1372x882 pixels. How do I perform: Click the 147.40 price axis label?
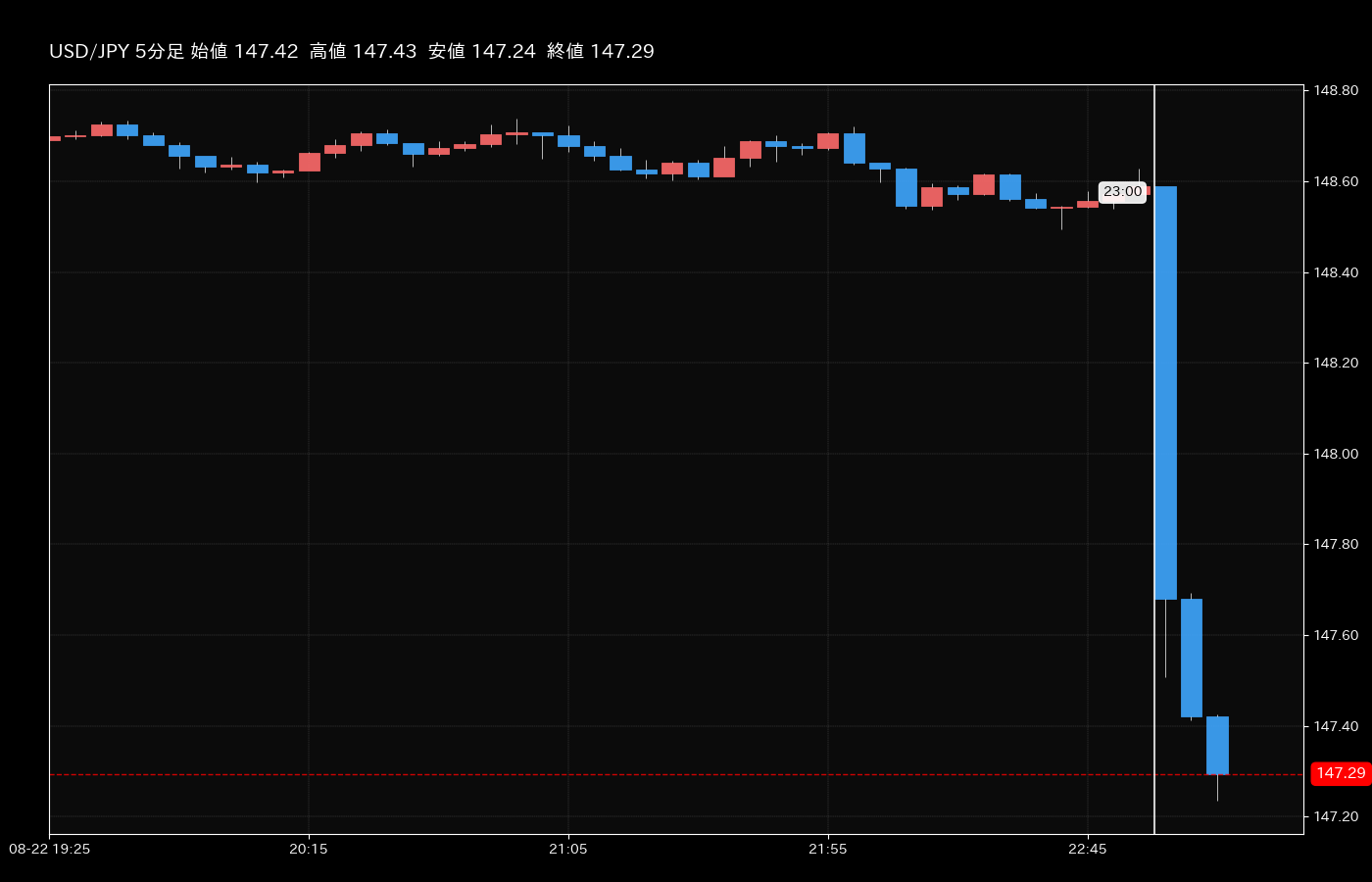[x=1336, y=726]
